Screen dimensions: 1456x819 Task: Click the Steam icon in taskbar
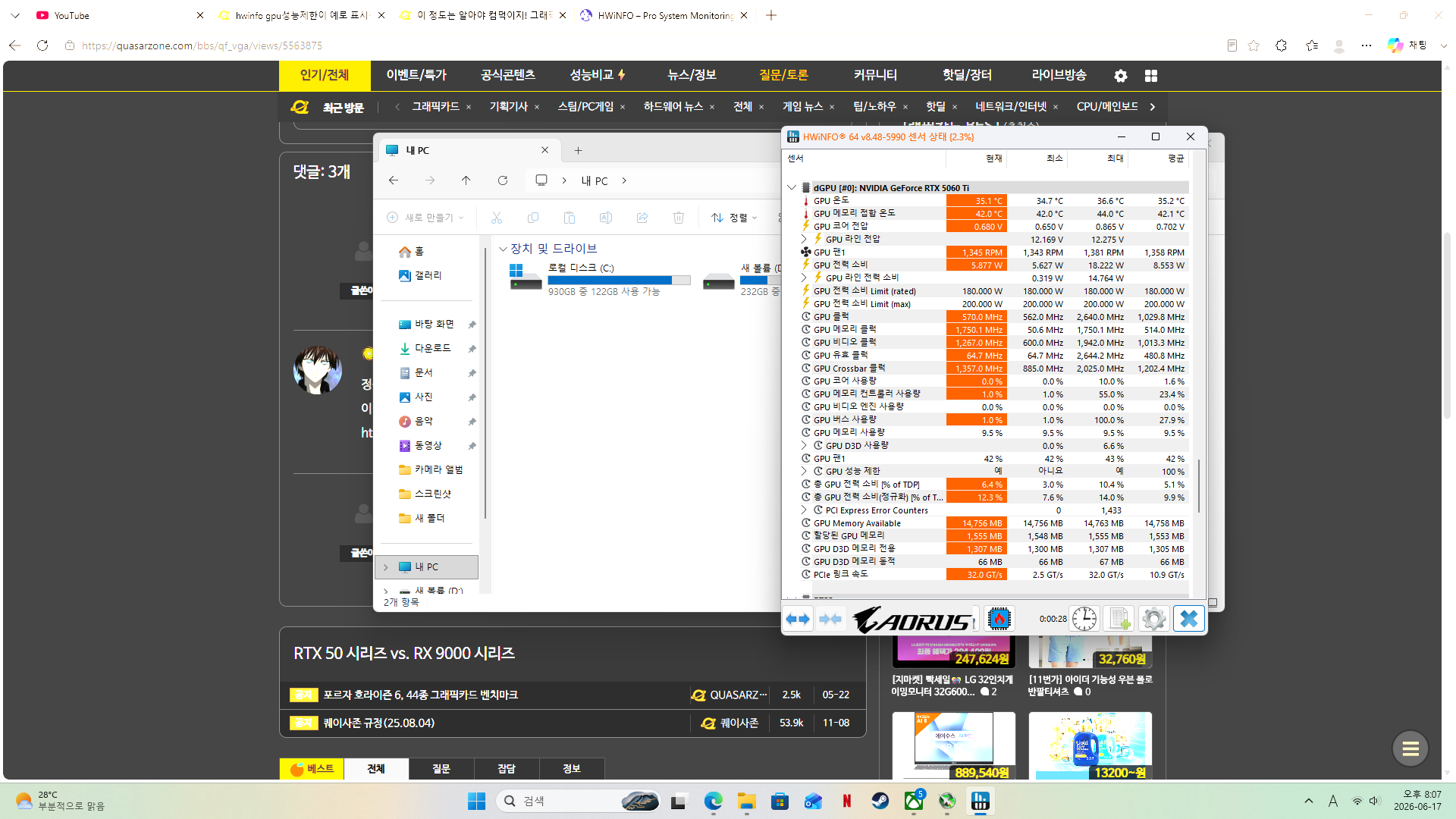click(880, 801)
